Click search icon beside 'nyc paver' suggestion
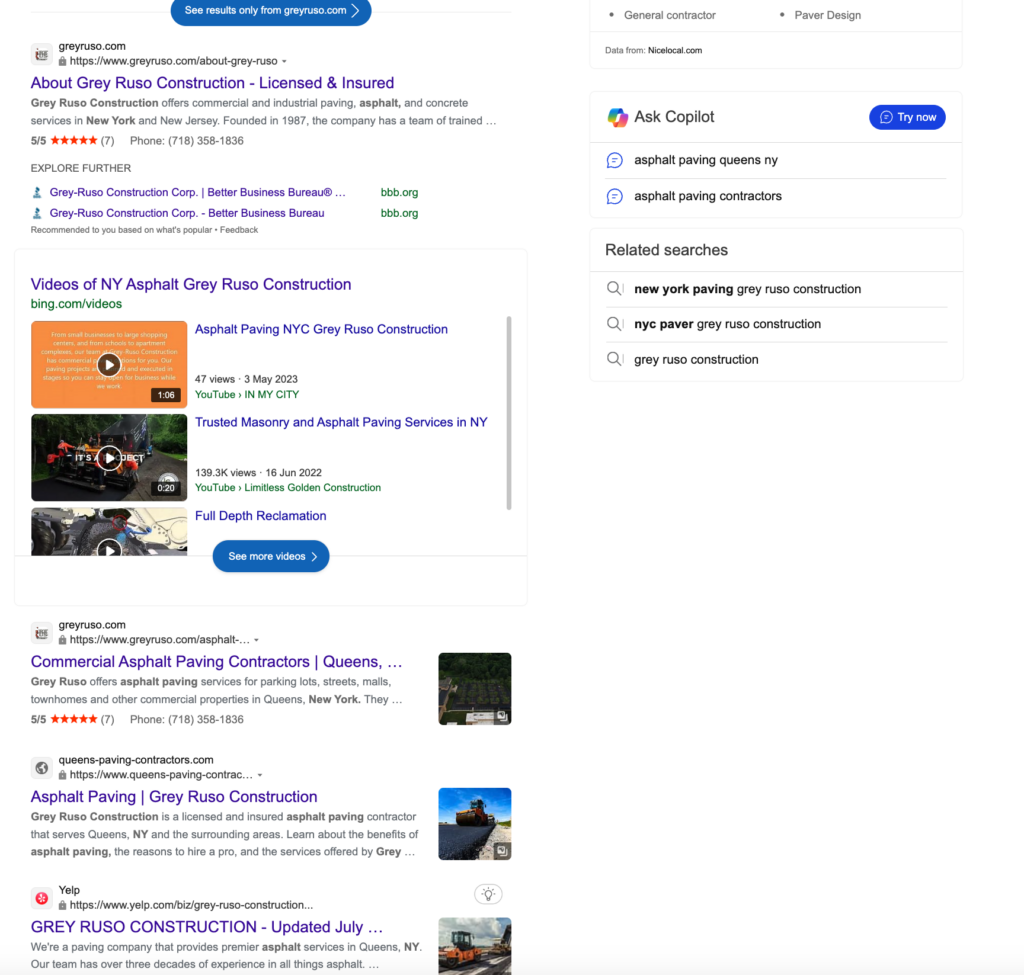1024x975 pixels. click(615, 324)
